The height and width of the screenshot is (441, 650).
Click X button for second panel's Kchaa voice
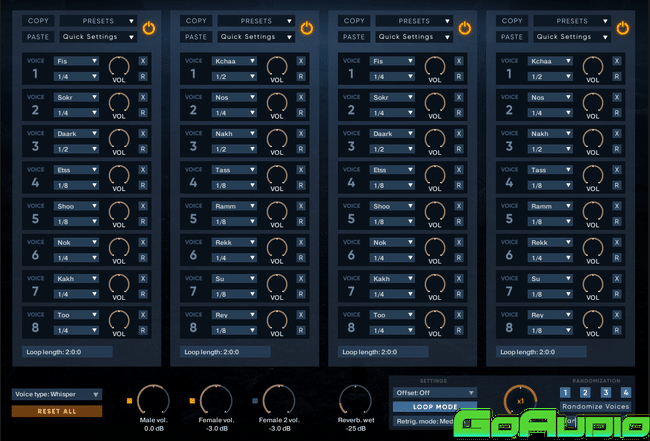(301, 61)
